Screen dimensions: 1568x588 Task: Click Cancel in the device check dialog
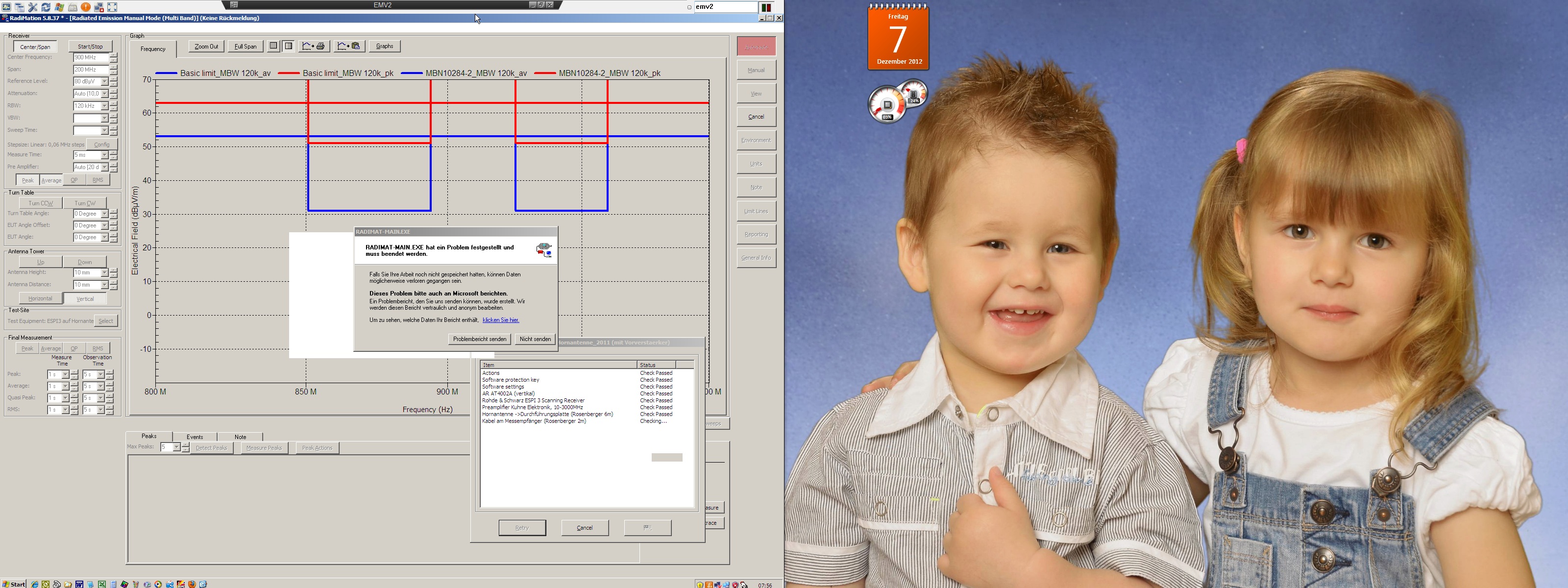pos(585,528)
